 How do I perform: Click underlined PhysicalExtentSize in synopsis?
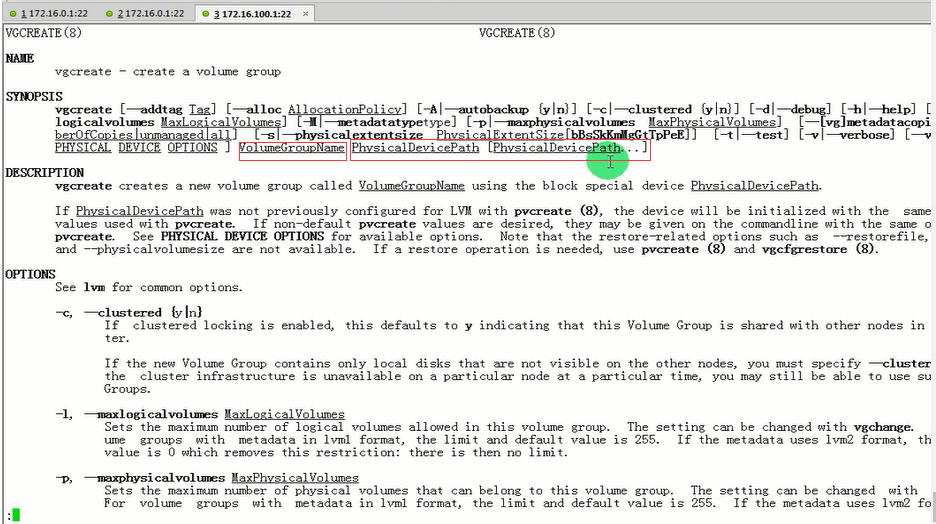(500, 135)
